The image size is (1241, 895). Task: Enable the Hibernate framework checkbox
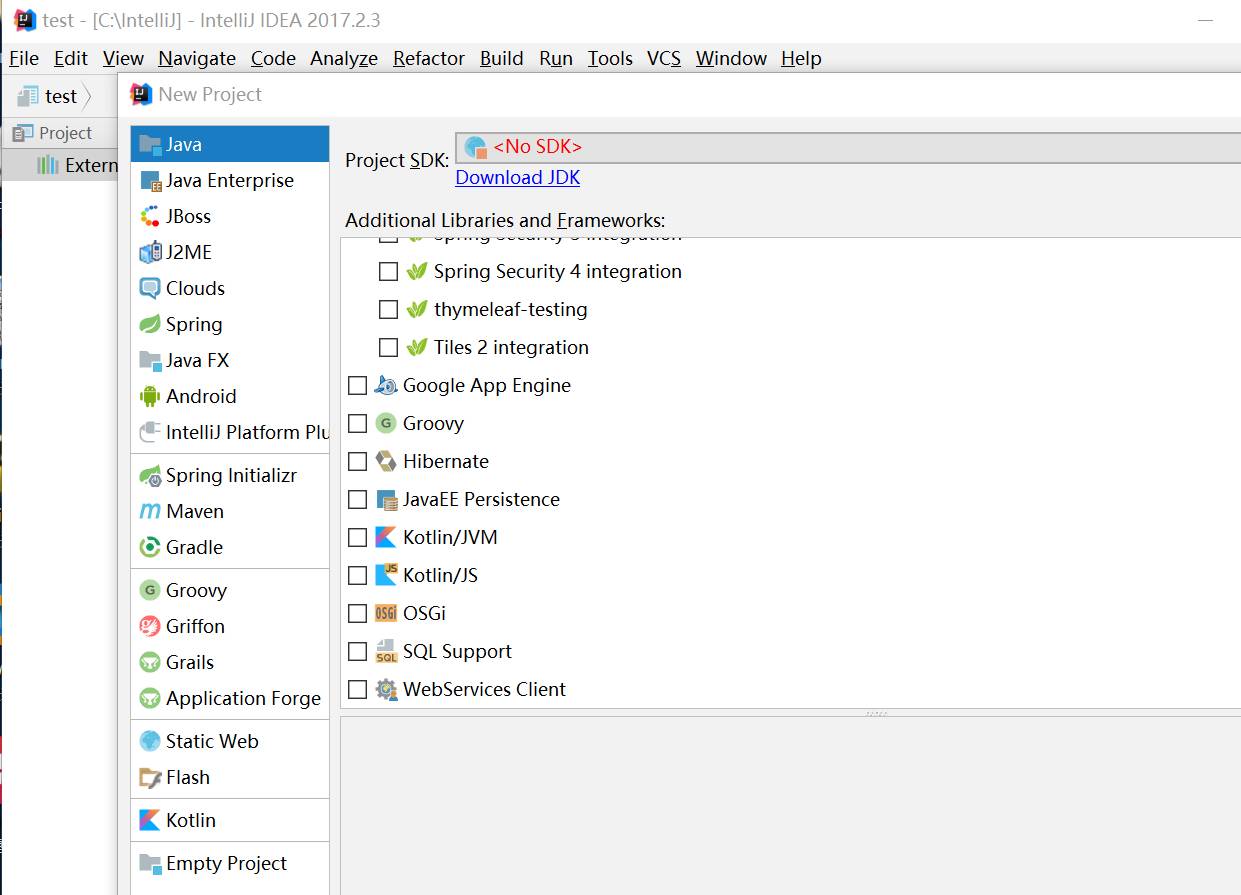pyautogui.click(x=357, y=461)
